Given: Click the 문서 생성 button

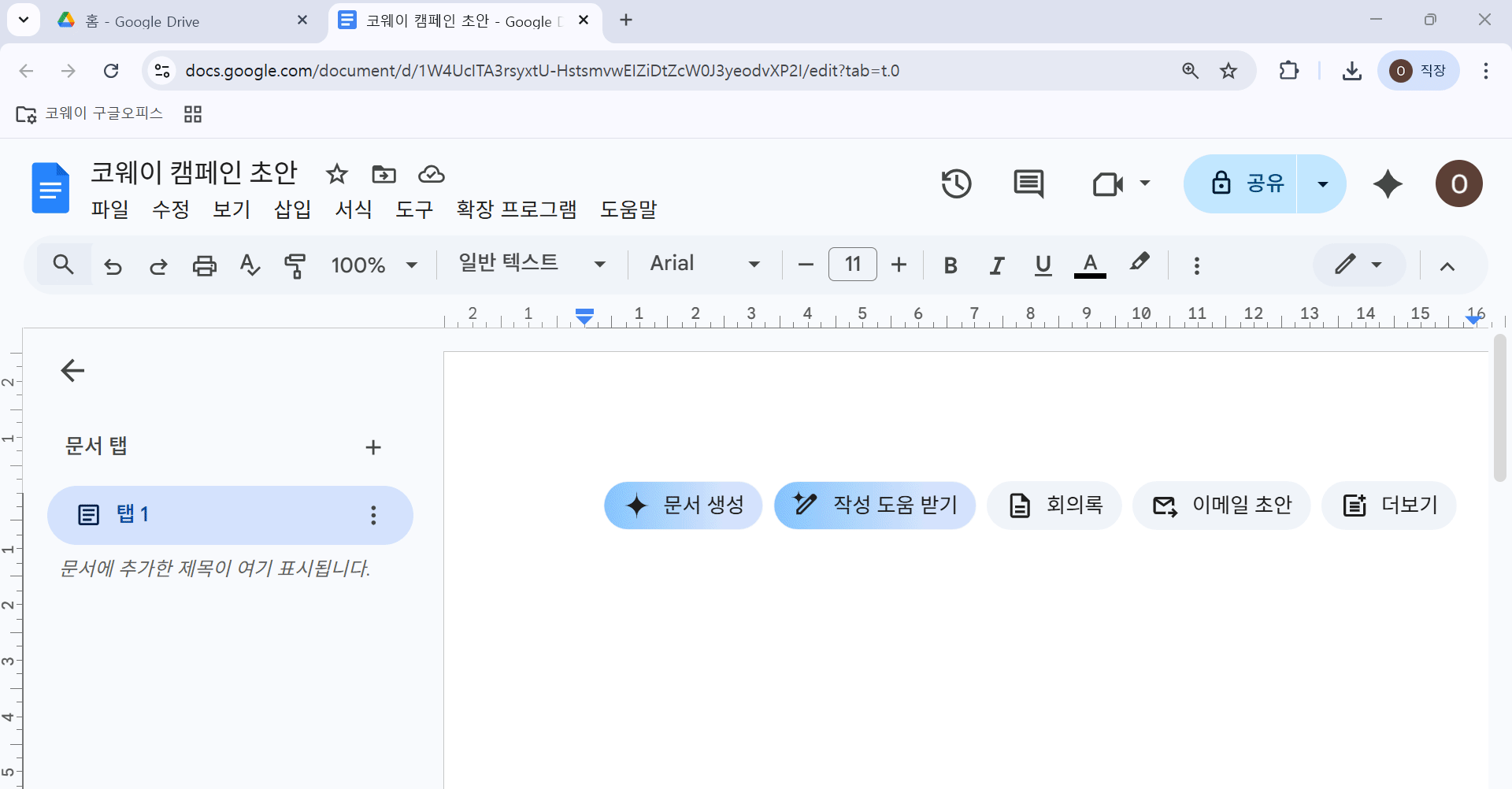Looking at the screenshot, I should 684,506.
